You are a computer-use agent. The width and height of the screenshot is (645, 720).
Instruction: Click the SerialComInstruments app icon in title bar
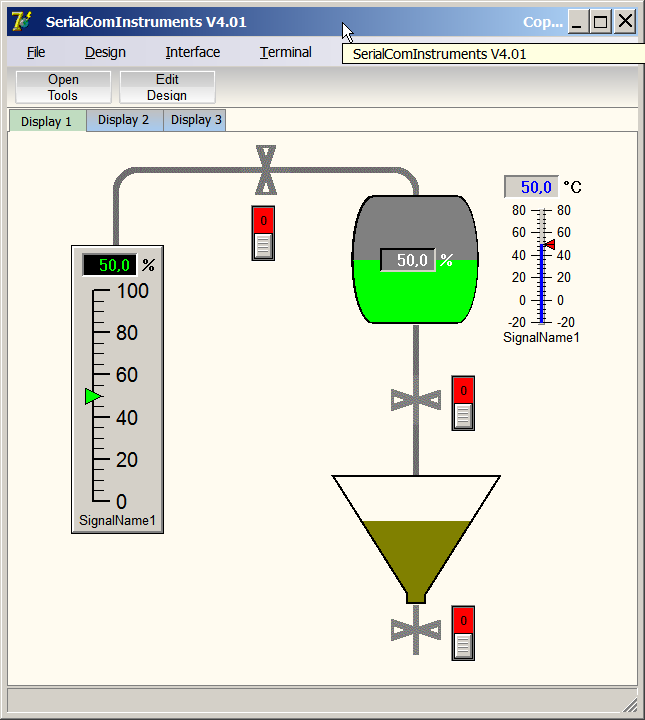tap(22, 21)
